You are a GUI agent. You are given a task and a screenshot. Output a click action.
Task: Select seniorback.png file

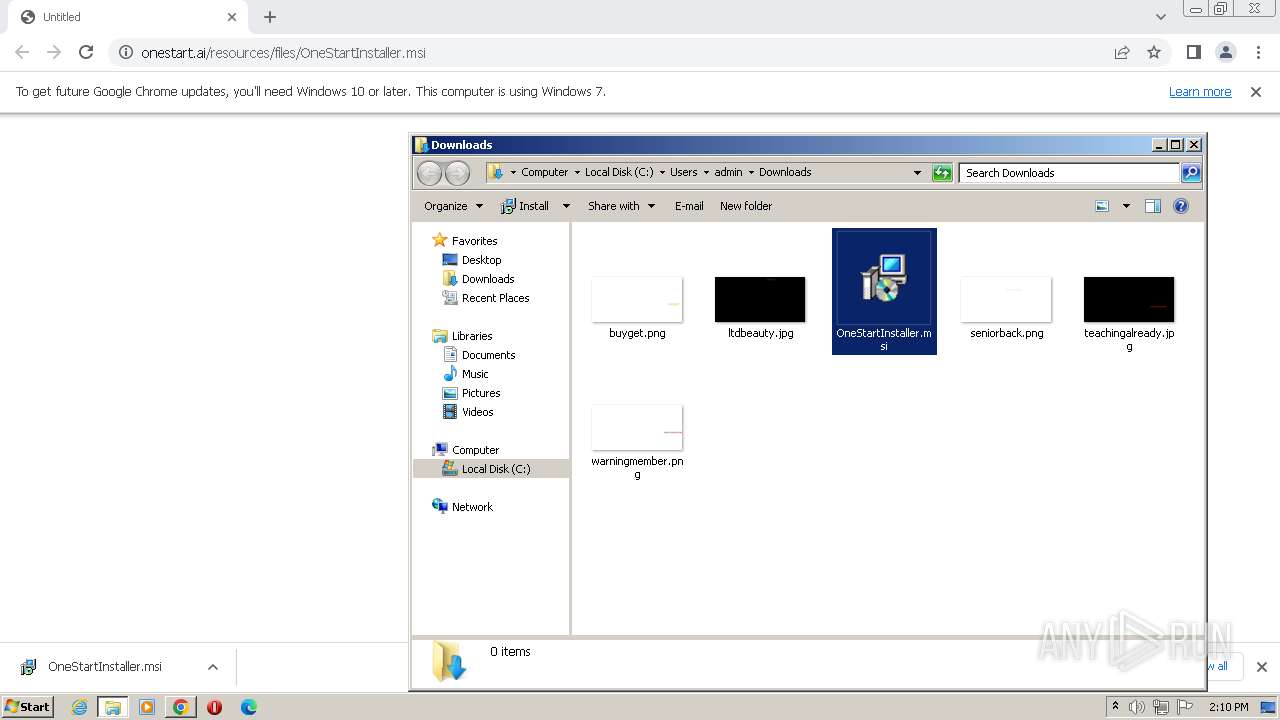pyautogui.click(x=1006, y=309)
